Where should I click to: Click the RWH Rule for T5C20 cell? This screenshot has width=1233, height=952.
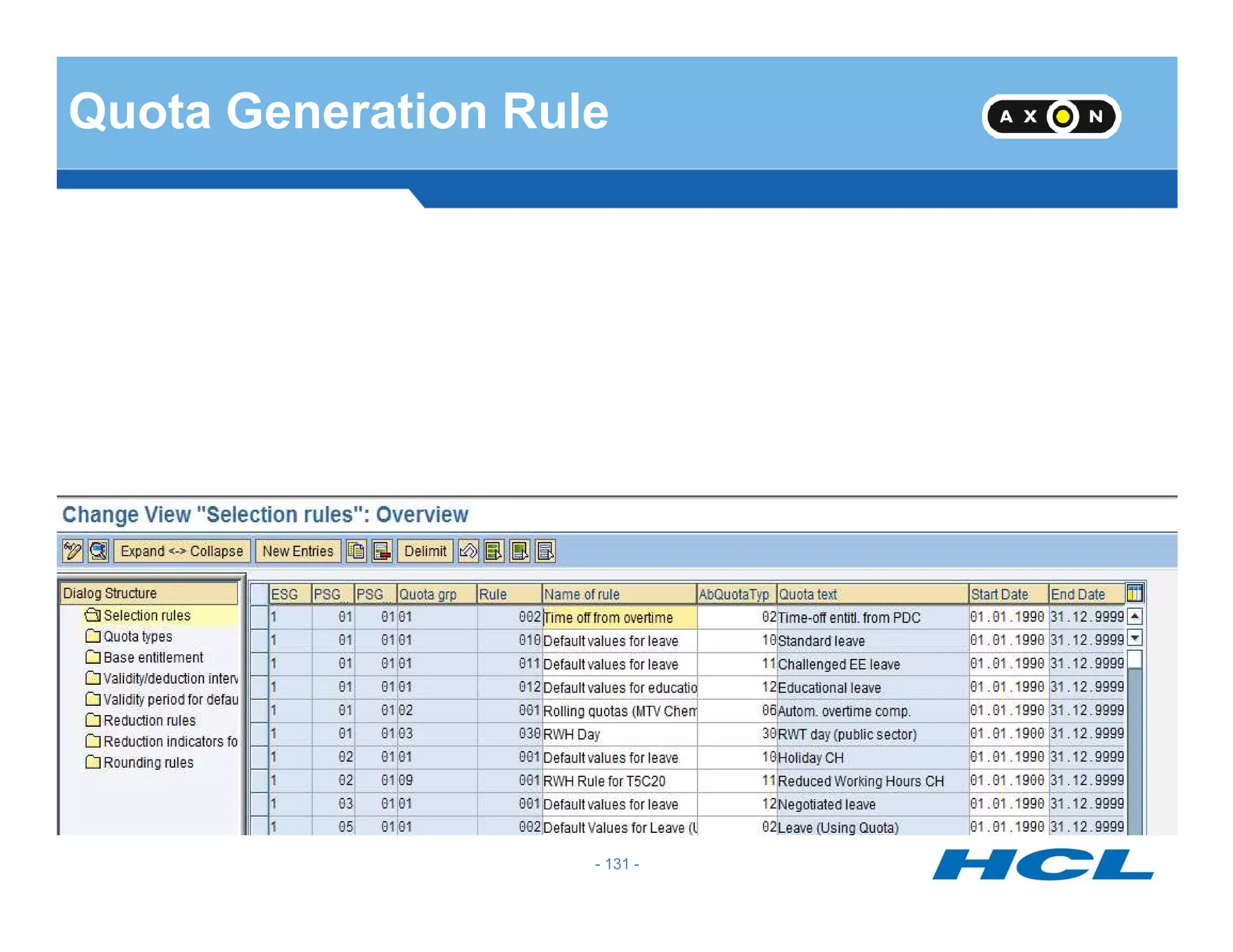click(x=620, y=780)
